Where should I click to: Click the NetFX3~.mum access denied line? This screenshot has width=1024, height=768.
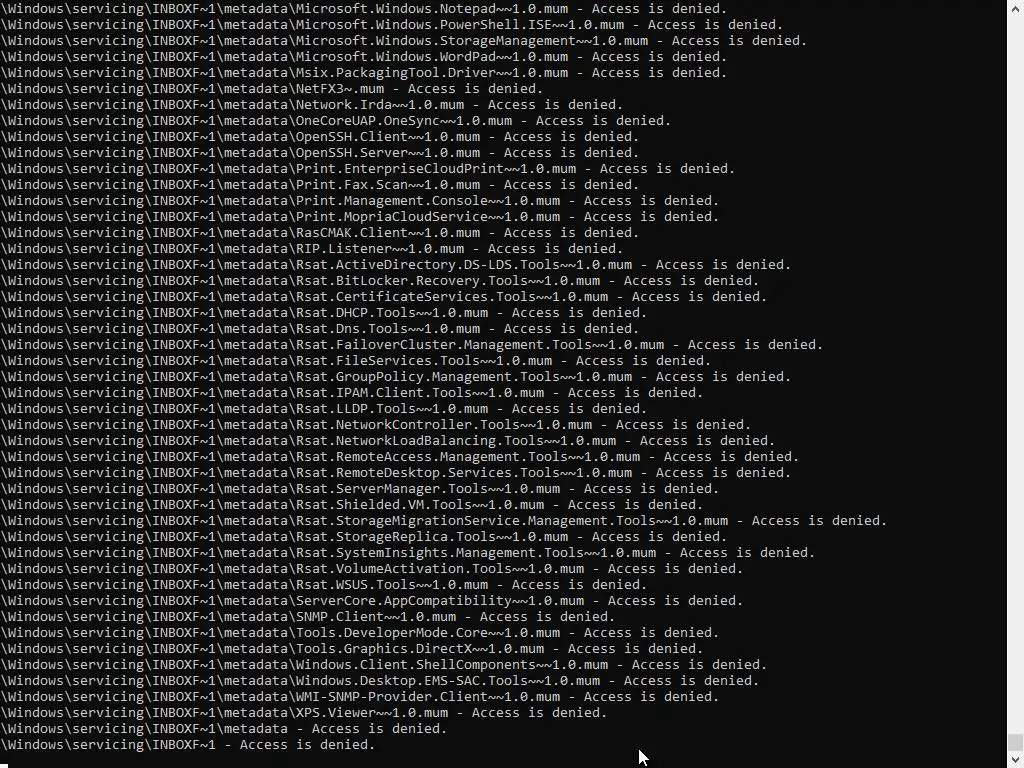272,88
